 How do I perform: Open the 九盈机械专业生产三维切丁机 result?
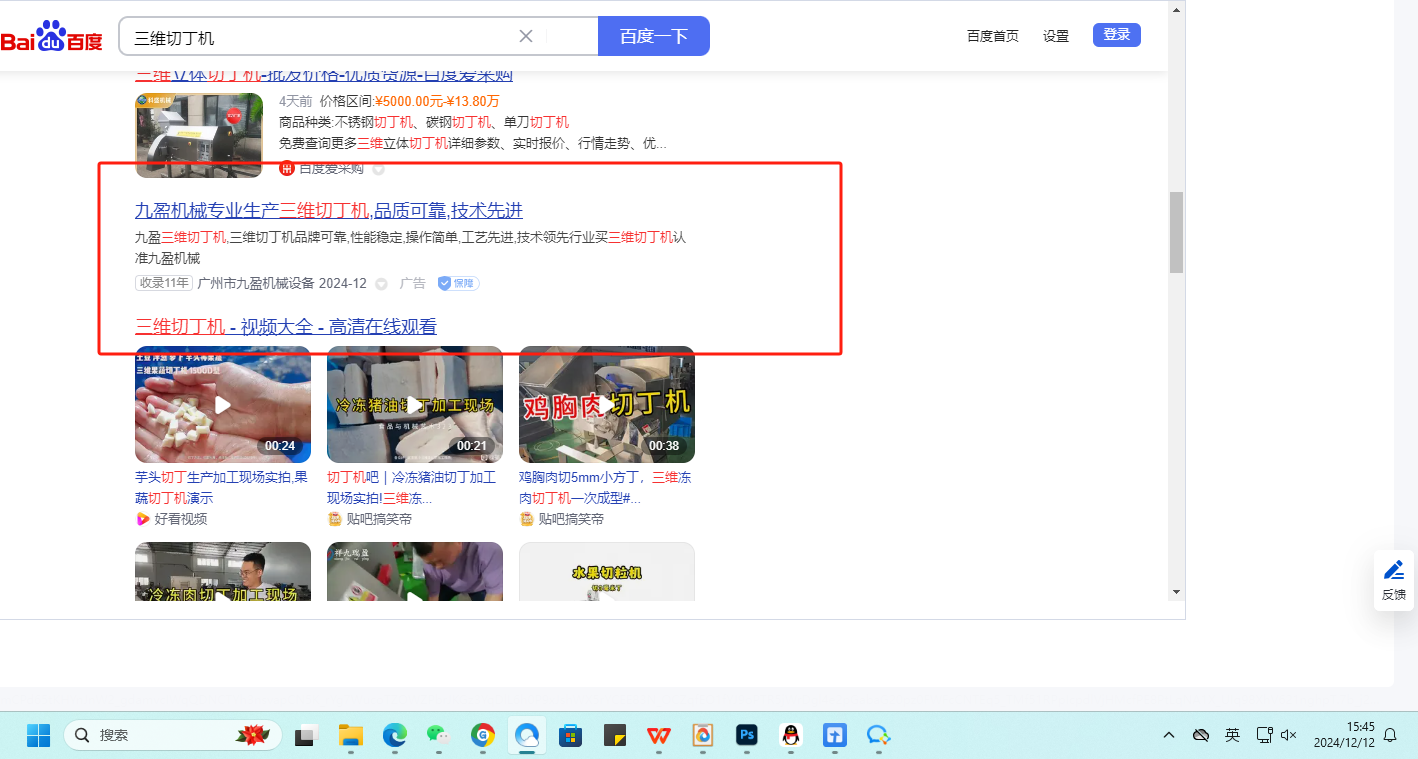pyautogui.click(x=329, y=211)
